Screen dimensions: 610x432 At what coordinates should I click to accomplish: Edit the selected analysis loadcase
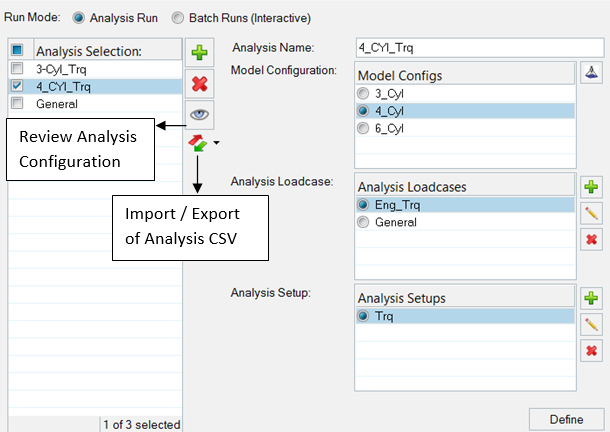[591, 212]
